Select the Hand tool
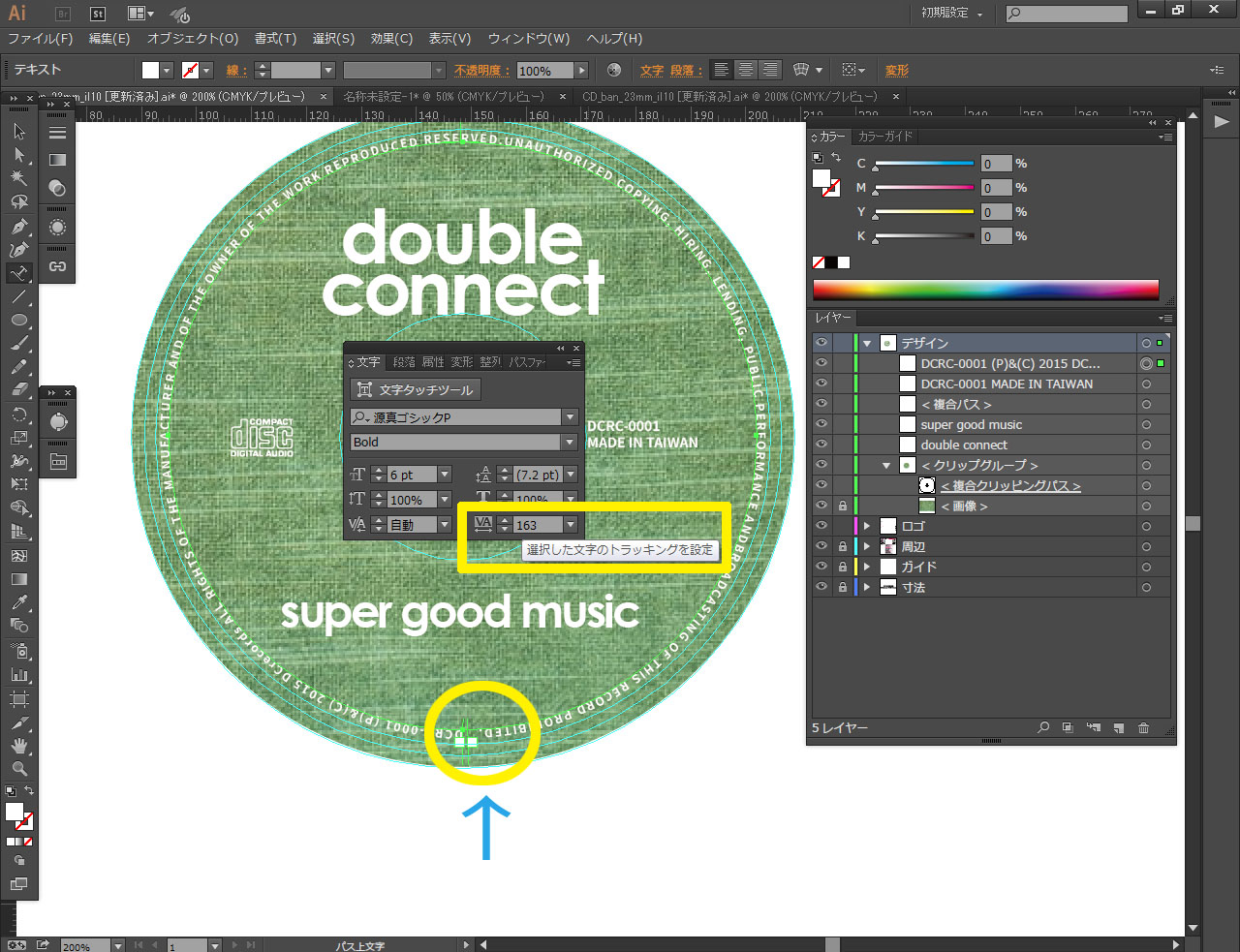Screen dimensions: 1240x952 19,746
